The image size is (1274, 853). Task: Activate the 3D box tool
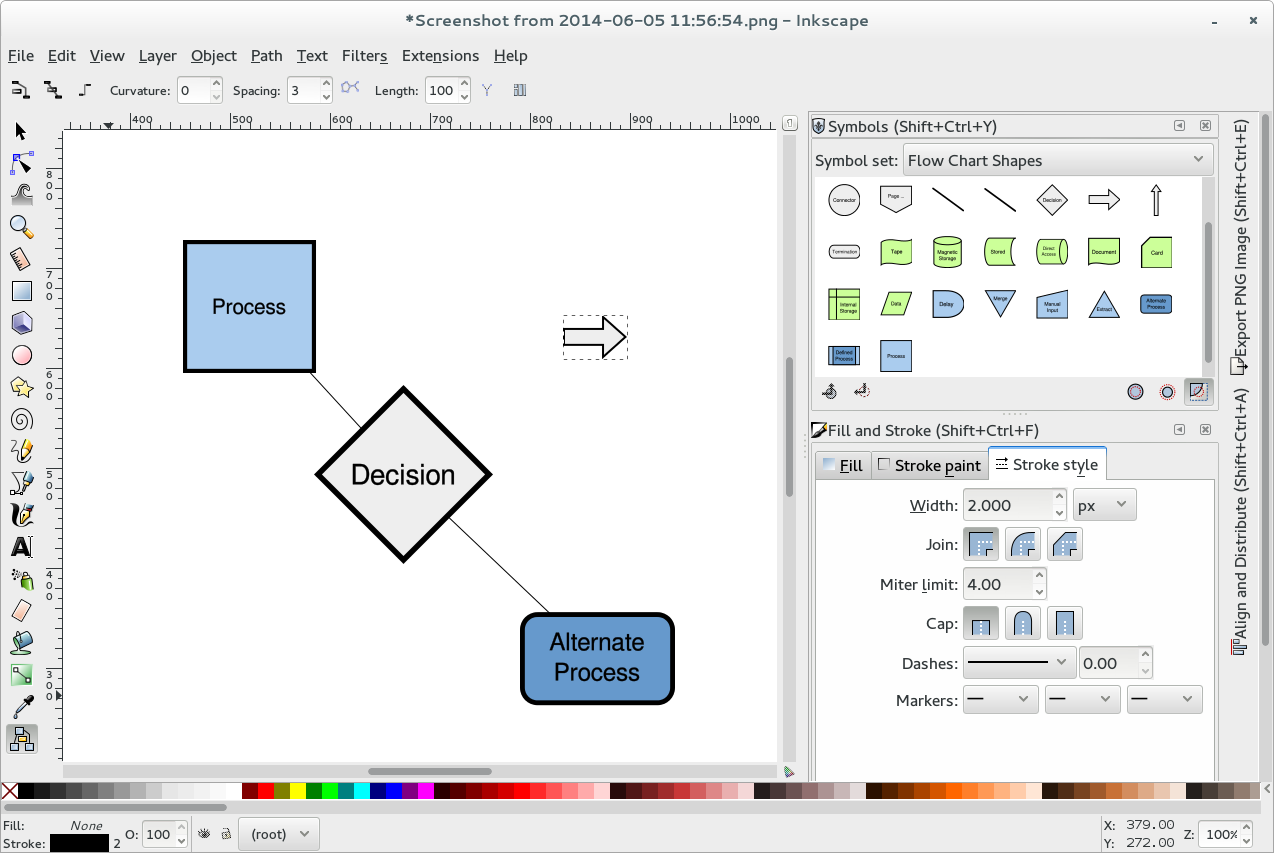click(x=21, y=323)
